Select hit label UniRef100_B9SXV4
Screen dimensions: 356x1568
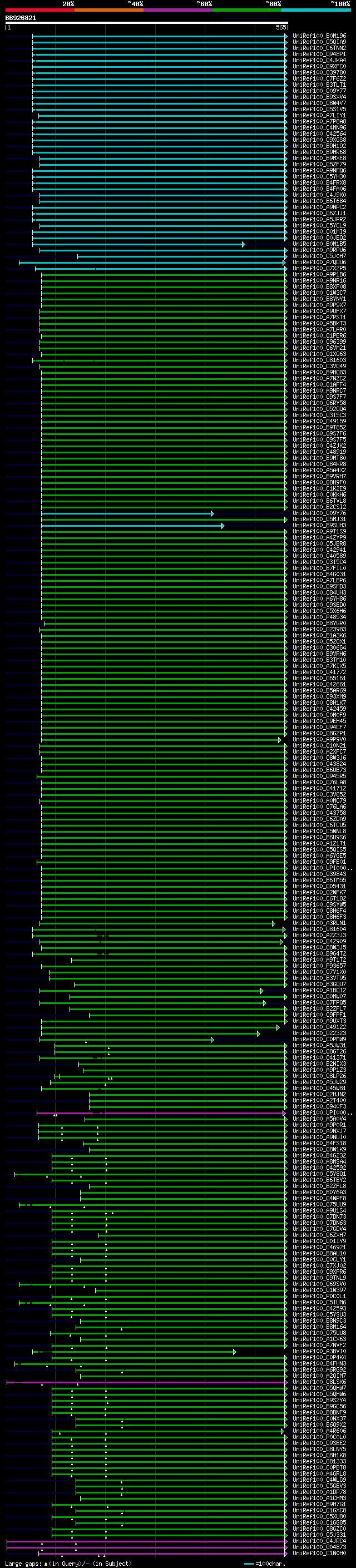point(319,97)
